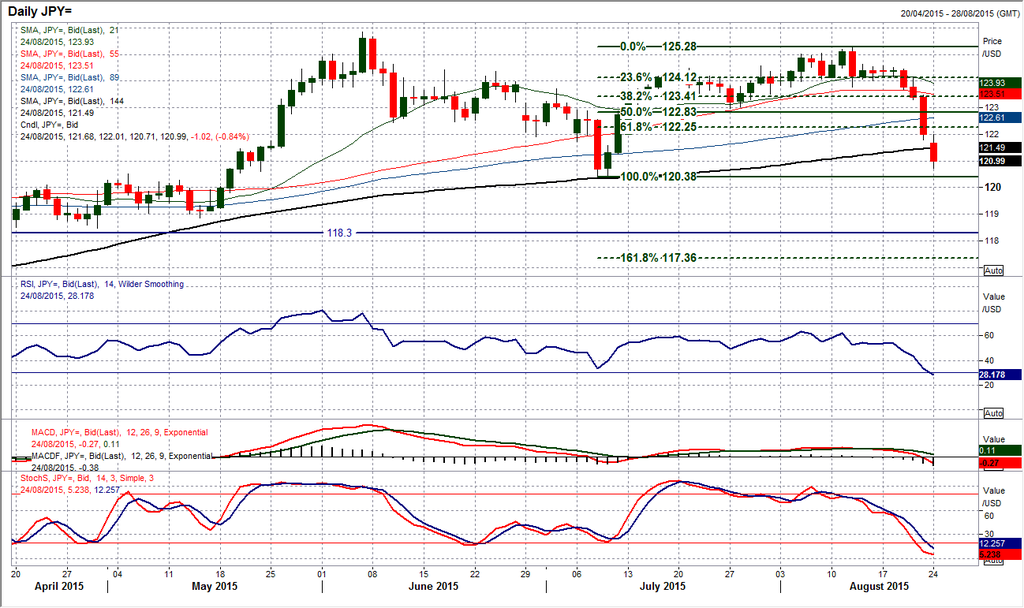Click the 5.238 stochastic value tag
The width and height of the screenshot is (1024, 608).
[1000, 554]
